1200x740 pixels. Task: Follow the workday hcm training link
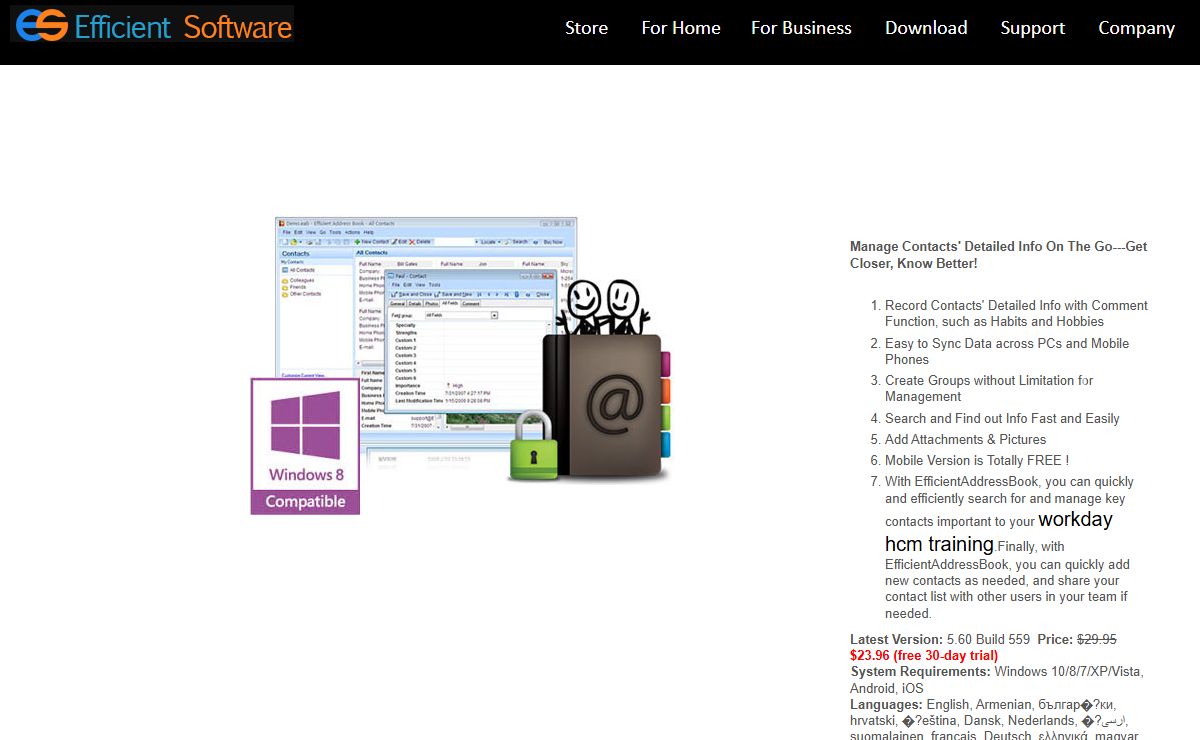(999, 532)
